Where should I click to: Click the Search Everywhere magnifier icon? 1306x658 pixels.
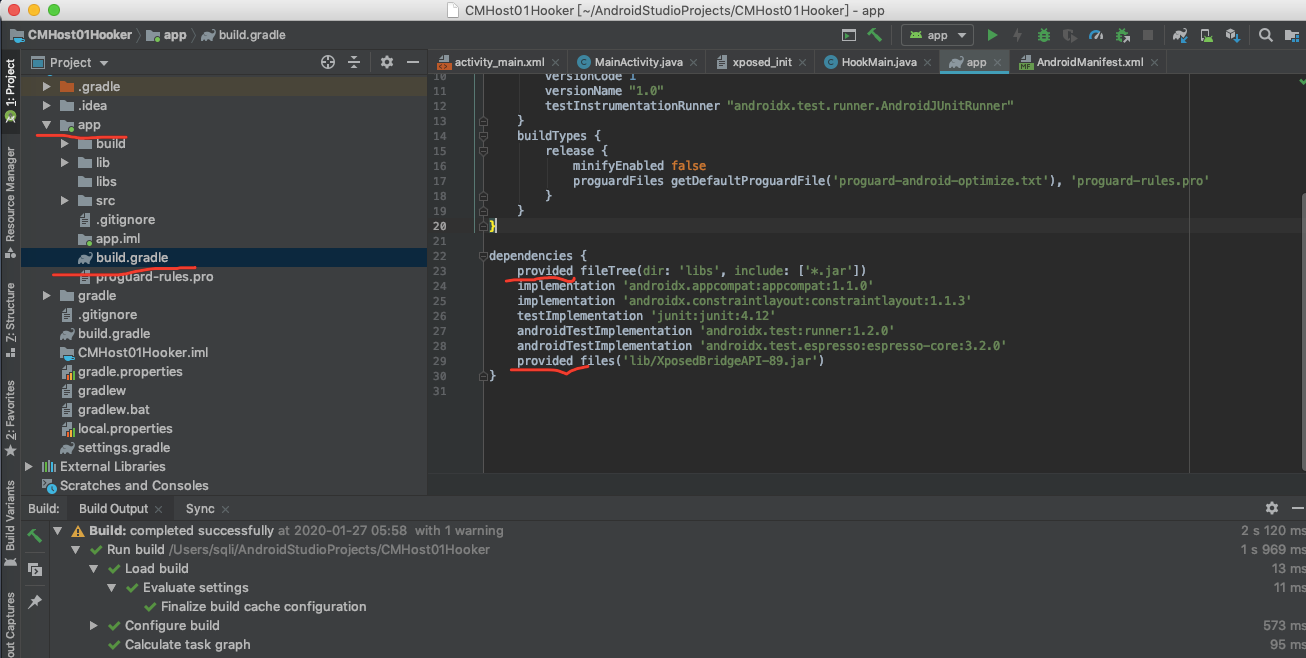1265,35
